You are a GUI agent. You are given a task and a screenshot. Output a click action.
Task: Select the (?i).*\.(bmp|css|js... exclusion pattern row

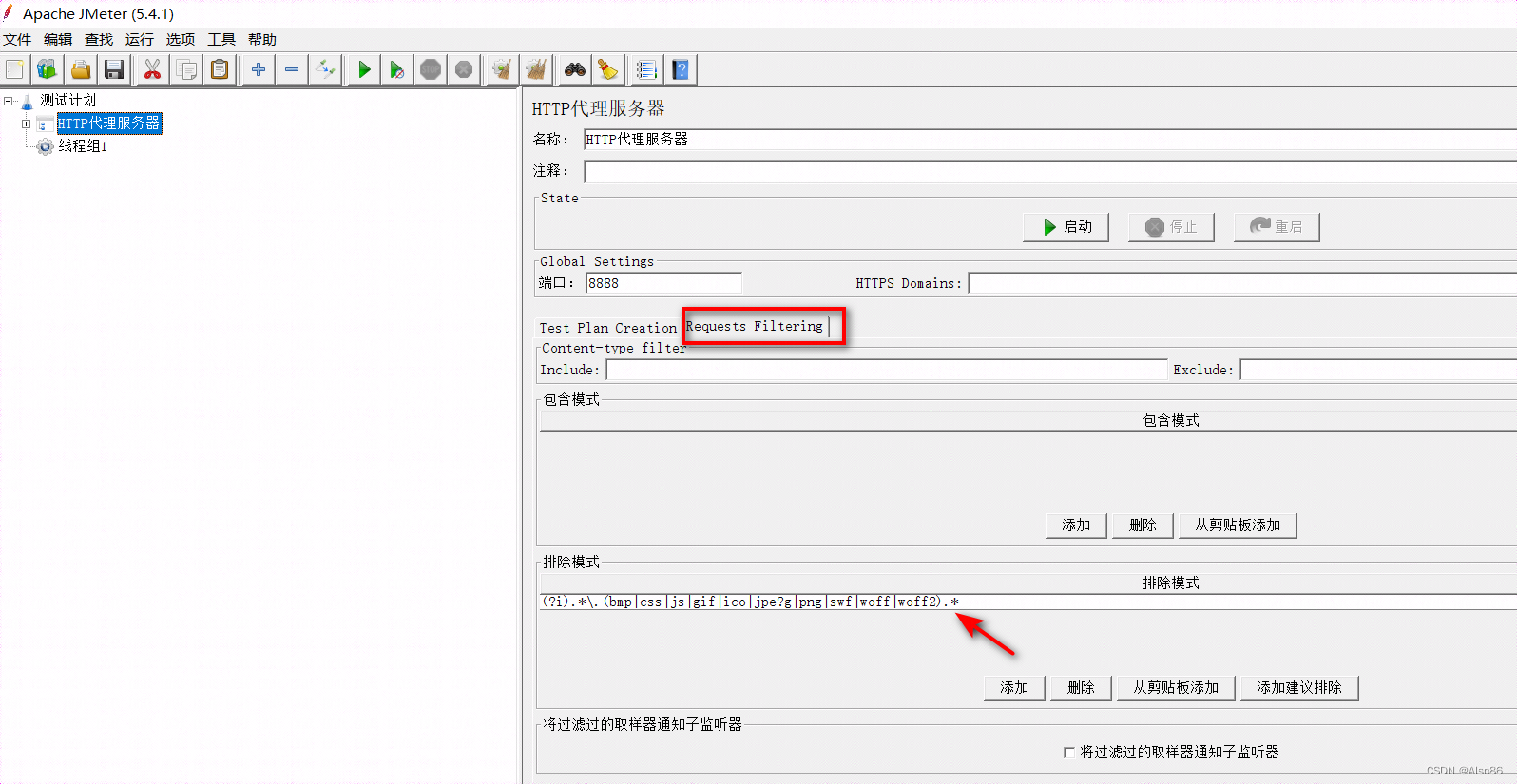pyautogui.click(x=1028, y=602)
